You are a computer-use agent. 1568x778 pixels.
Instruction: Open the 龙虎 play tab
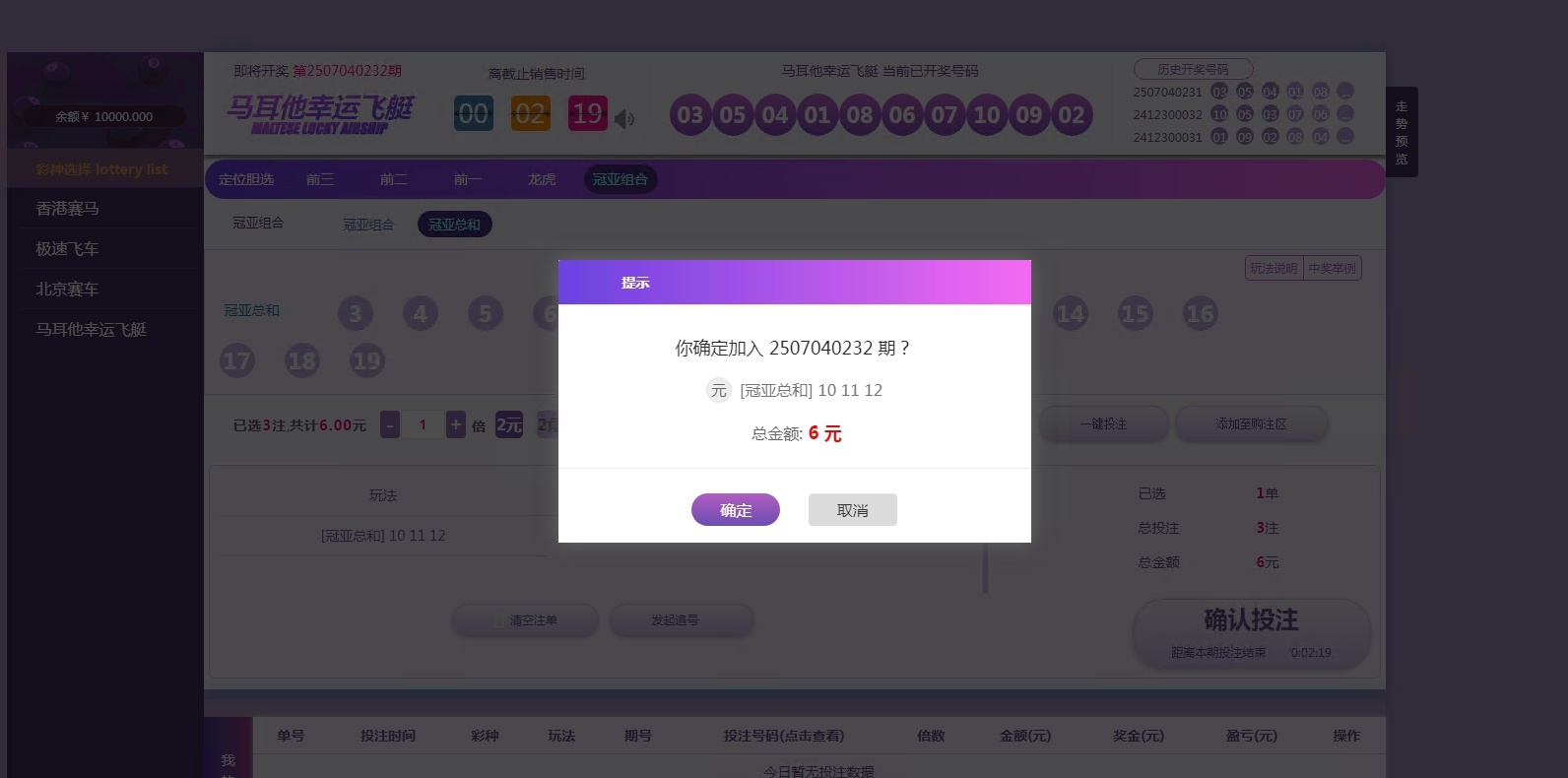pyautogui.click(x=542, y=179)
